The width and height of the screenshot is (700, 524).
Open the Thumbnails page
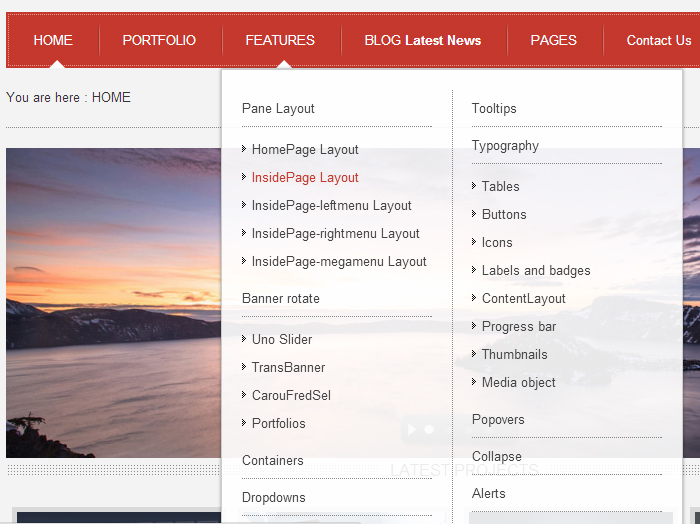[514, 355]
